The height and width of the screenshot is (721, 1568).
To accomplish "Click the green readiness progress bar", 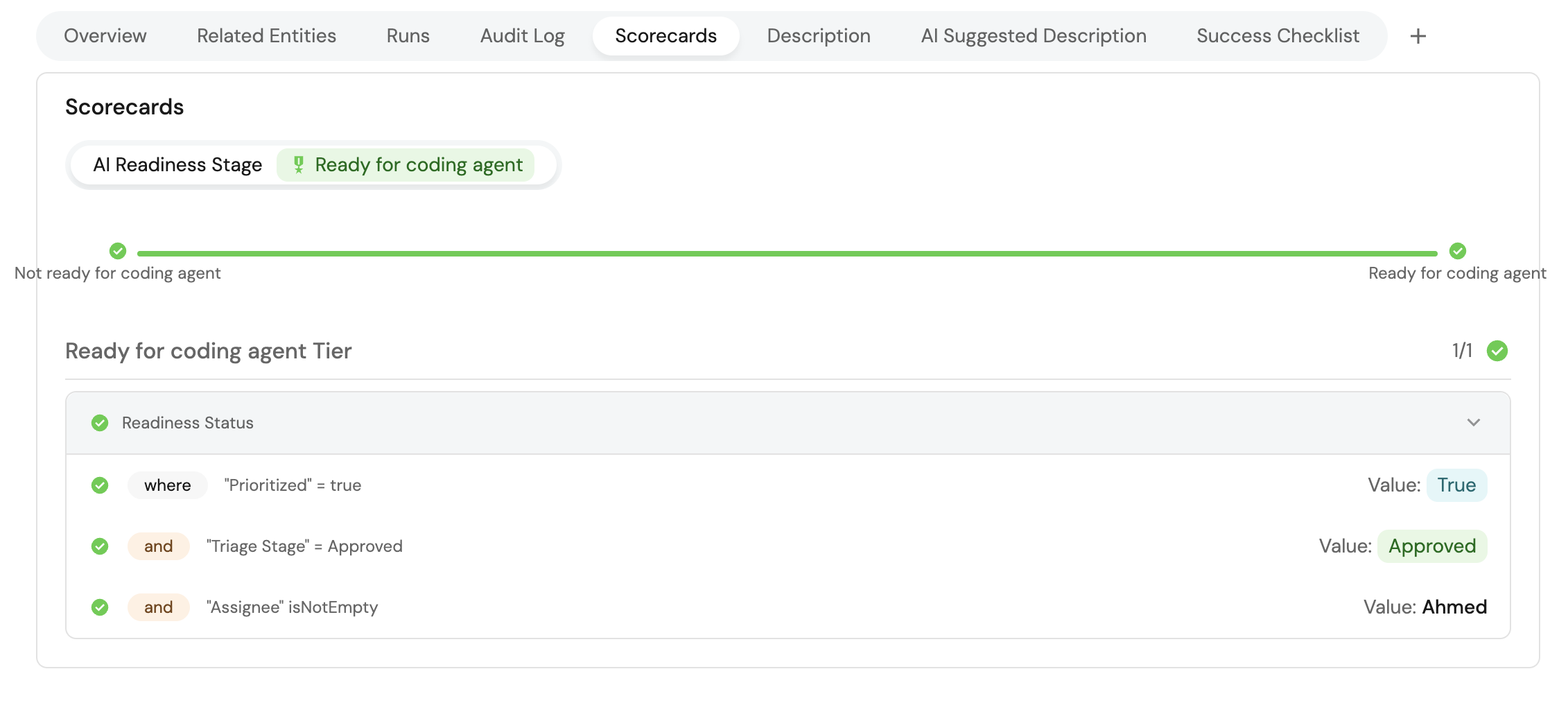I will 787,254.
